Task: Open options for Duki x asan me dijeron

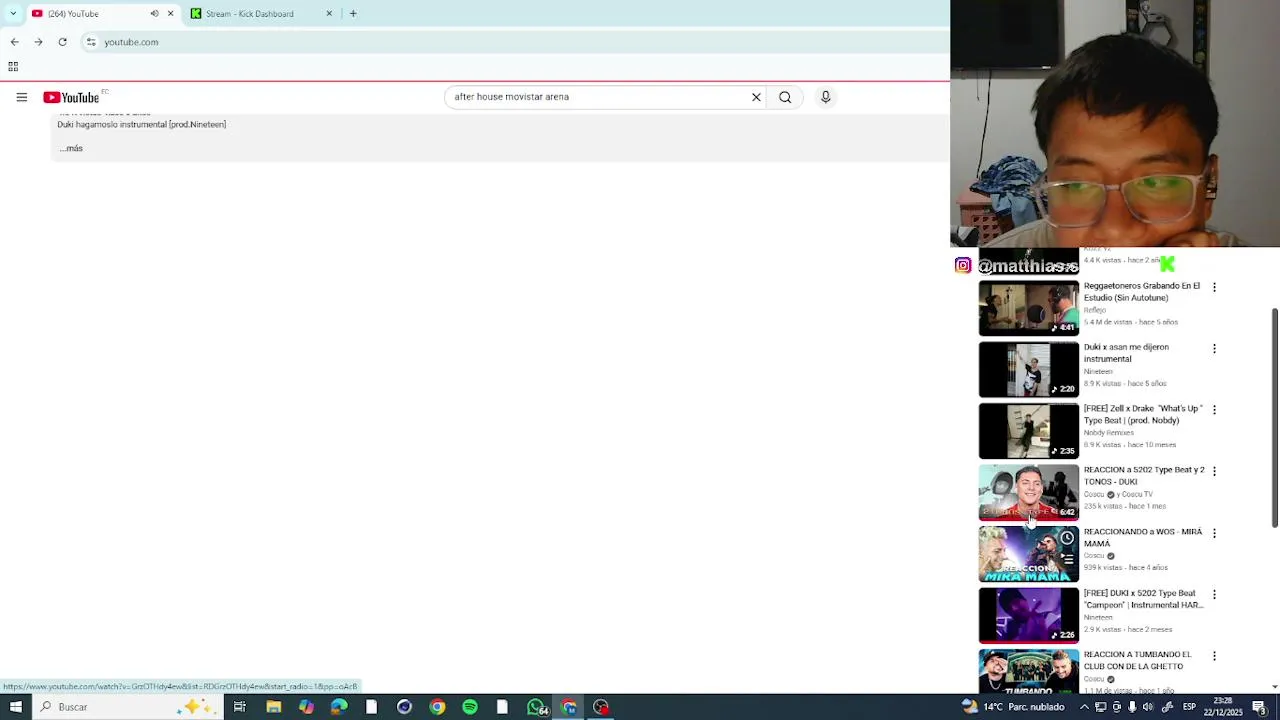Action: (x=1214, y=349)
